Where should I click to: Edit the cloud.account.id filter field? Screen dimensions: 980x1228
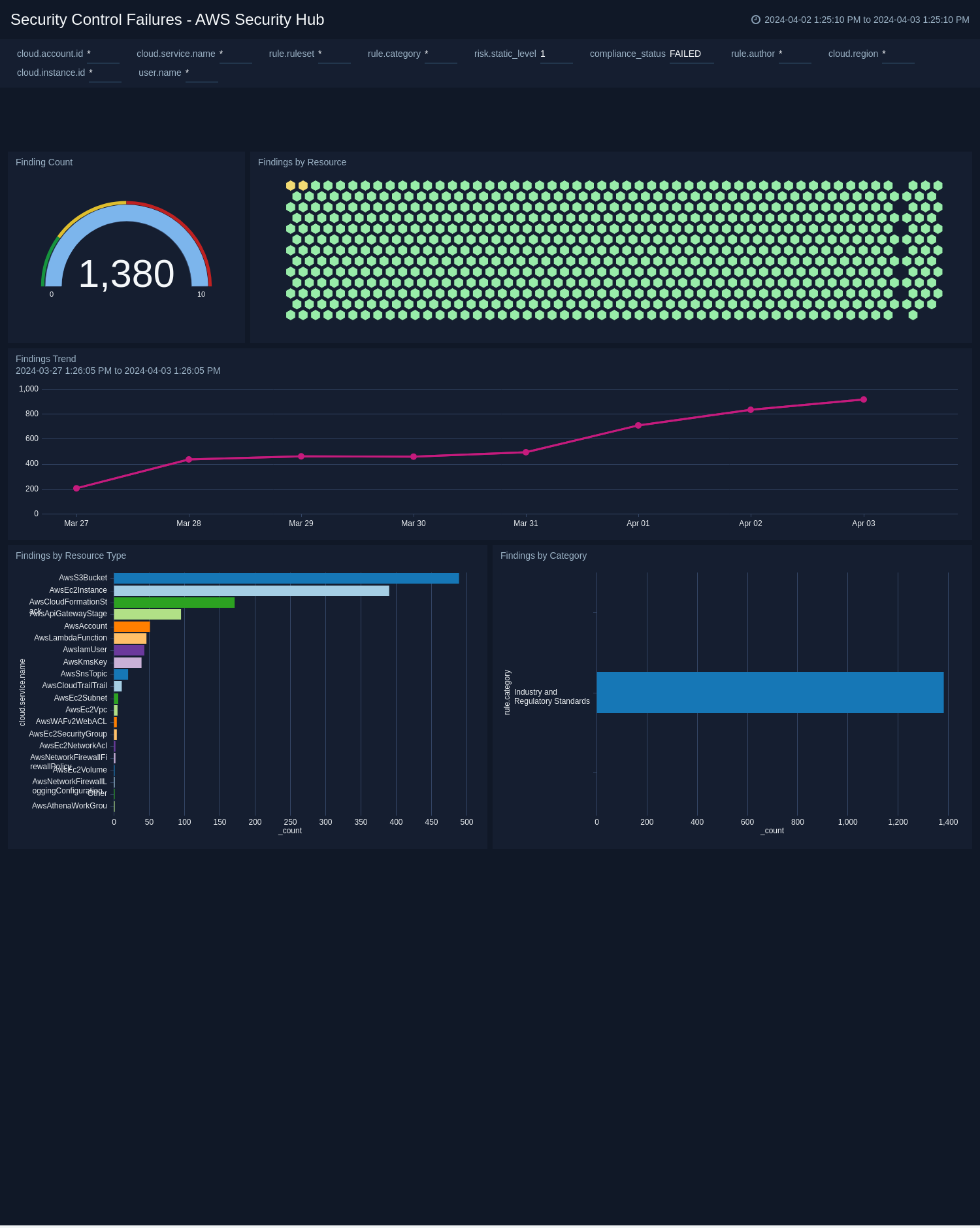pyautogui.click(x=103, y=54)
